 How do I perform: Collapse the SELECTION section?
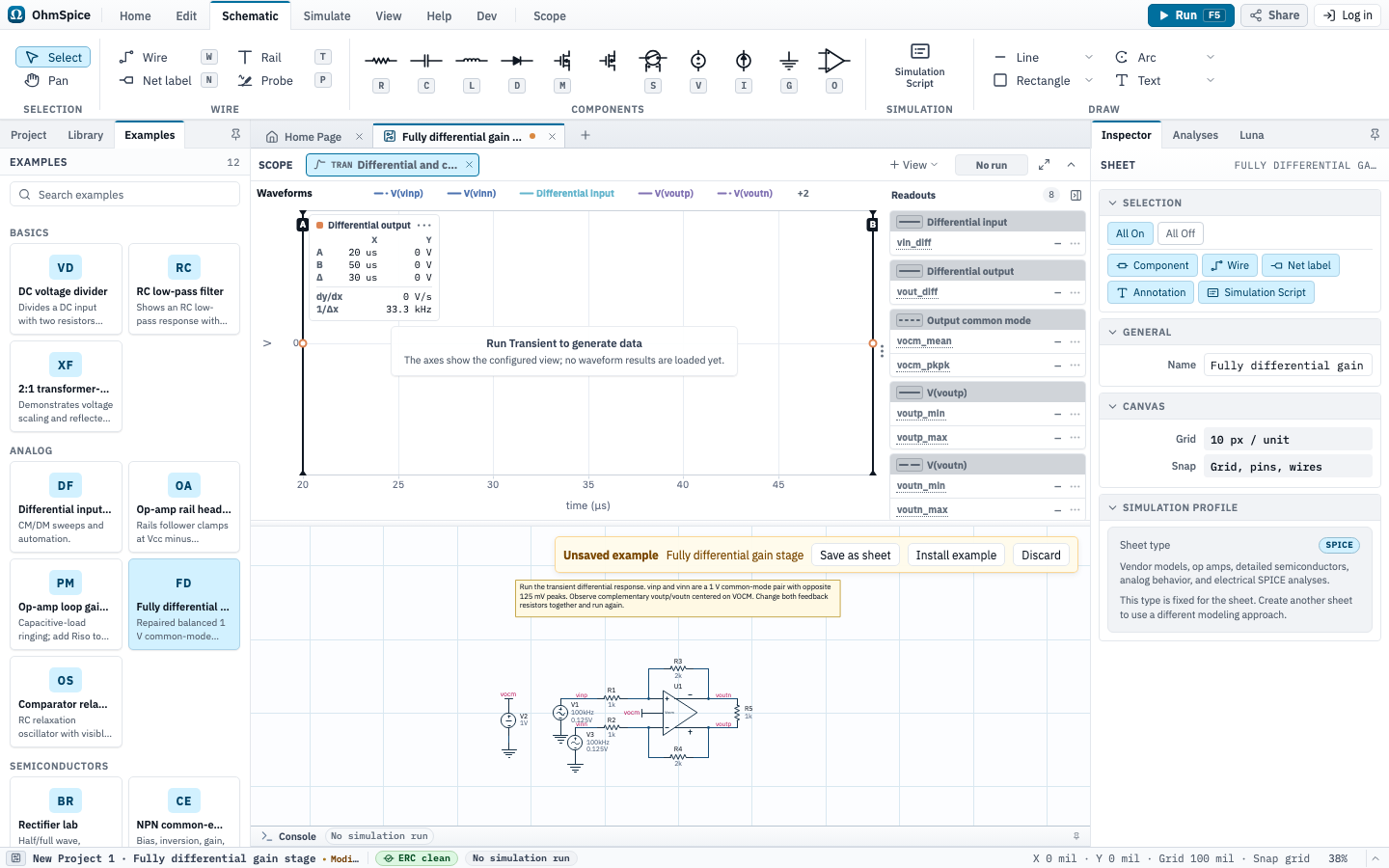point(1113,203)
